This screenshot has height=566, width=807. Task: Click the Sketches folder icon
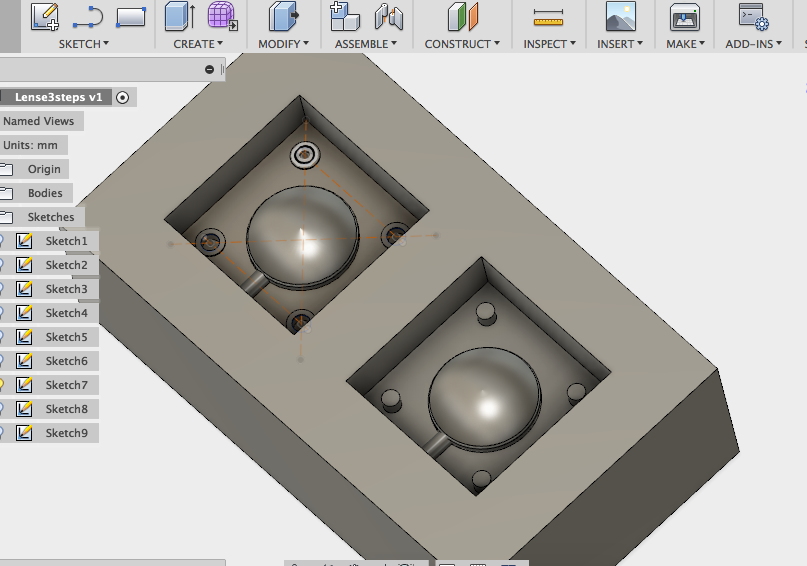(6, 217)
